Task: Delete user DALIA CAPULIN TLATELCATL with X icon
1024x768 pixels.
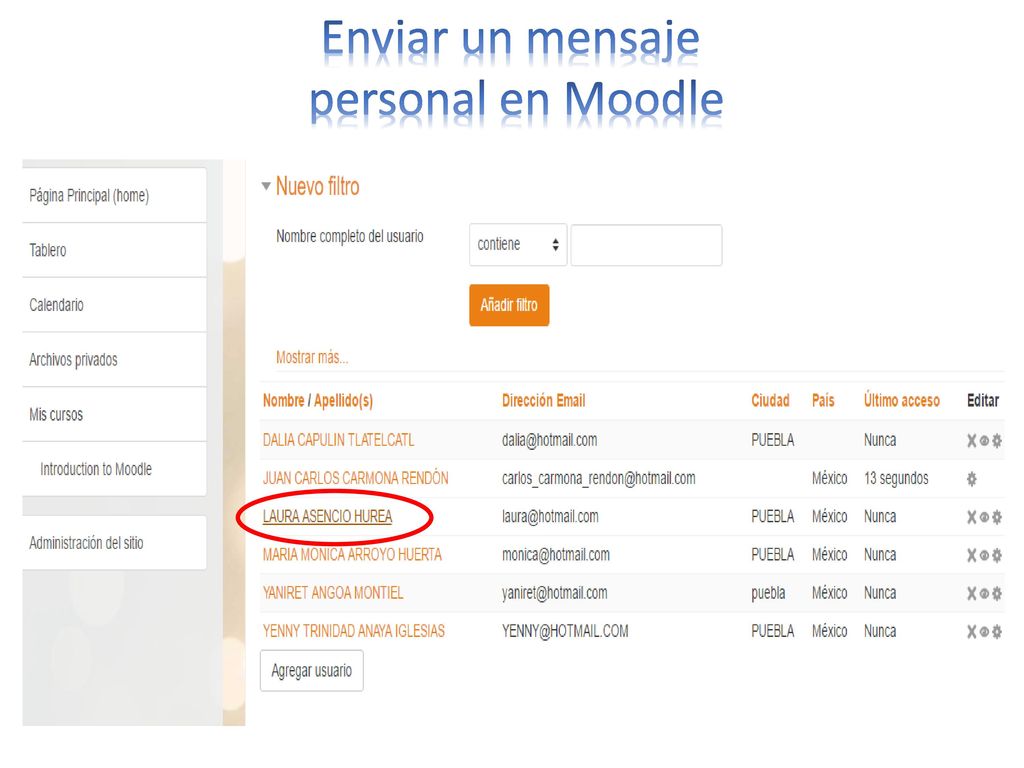Action: [972, 441]
